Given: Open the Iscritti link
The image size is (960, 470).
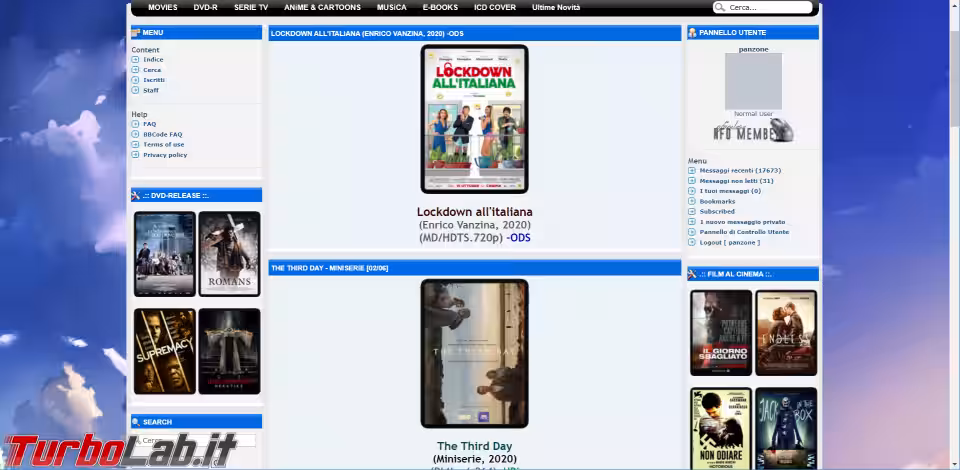Looking at the screenshot, I should click(154, 80).
